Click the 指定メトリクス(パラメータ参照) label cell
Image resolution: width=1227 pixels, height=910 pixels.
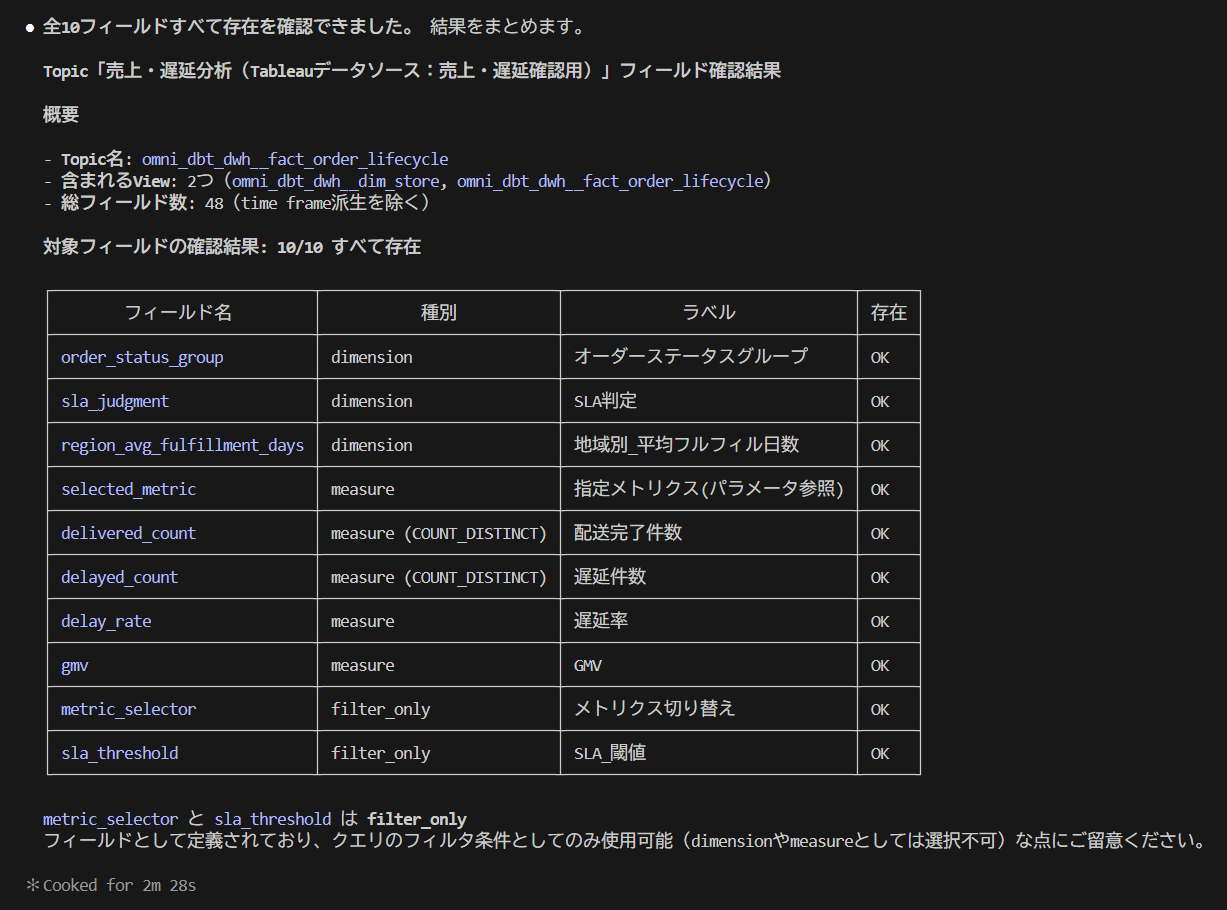point(709,489)
